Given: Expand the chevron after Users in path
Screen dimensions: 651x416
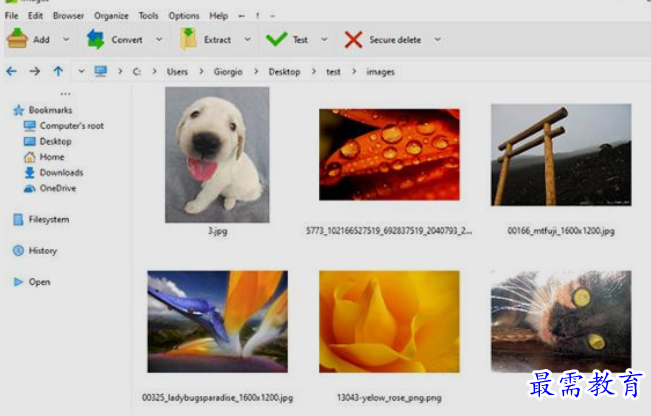Looking at the screenshot, I should point(201,71).
